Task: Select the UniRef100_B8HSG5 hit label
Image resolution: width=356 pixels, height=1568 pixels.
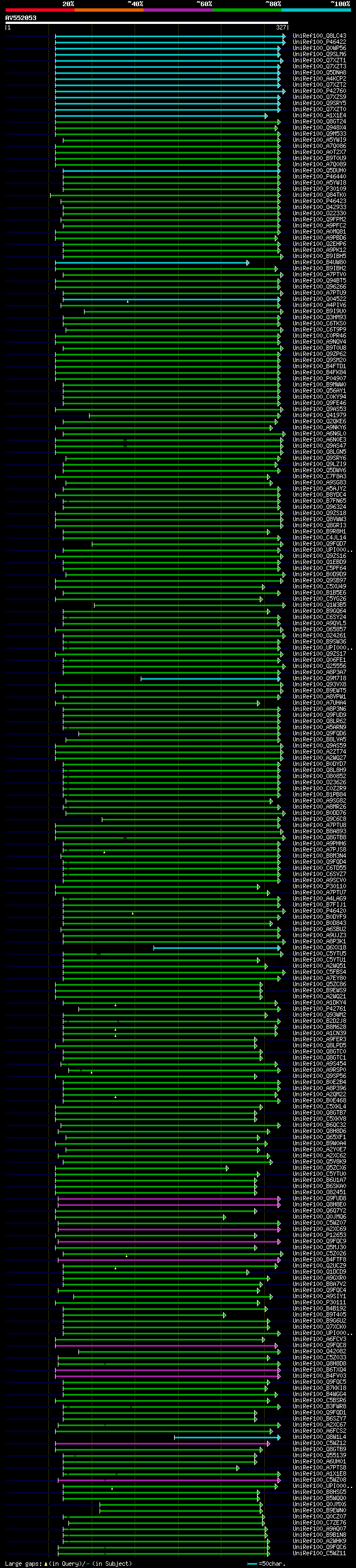Action: pyautogui.click(x=319, y=1492)
